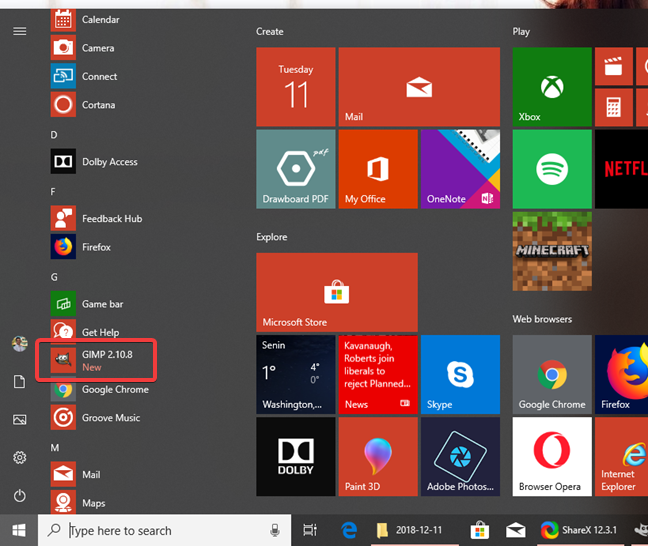Open the Mail live tile
Screen dimensions: 648x546
pyautogui.click(x=419, y=87)
